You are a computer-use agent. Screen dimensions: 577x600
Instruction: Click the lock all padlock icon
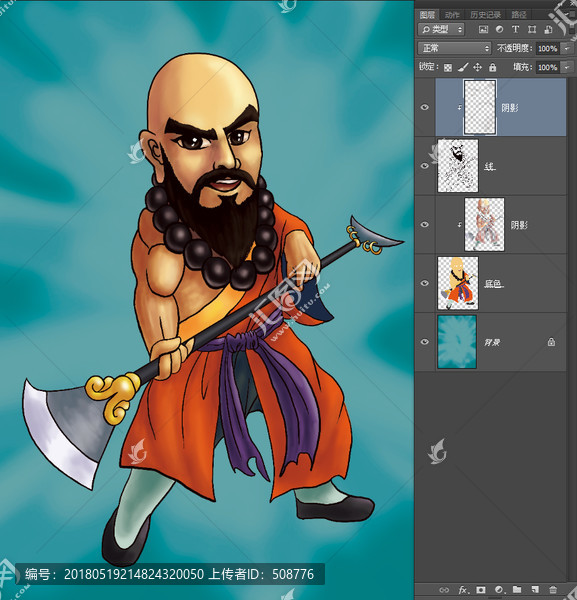click(x=492, y=68)
